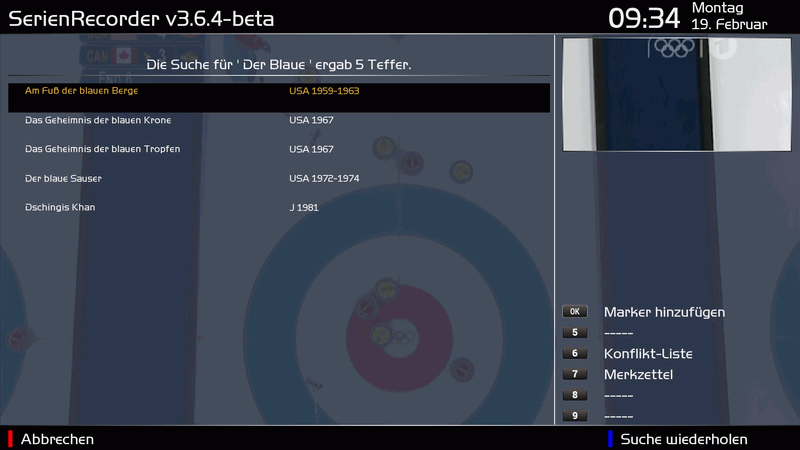
Task: Click the OK key icon
Action: tap(574, 312)
